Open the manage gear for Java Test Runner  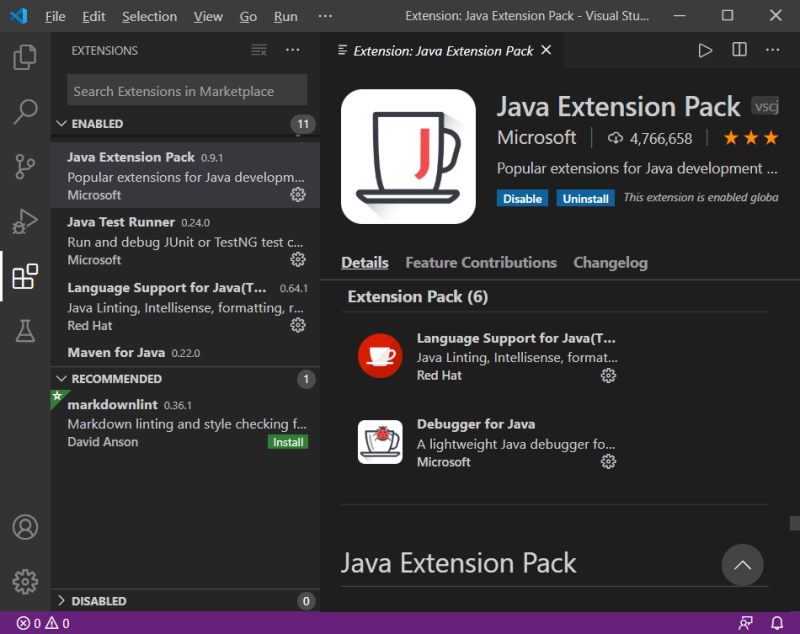(297, 259)
